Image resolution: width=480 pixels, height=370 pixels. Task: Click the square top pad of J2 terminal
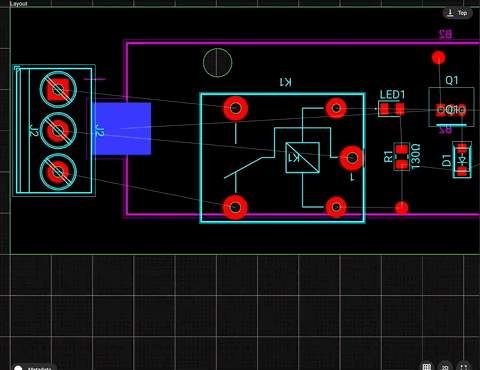pyautogui.click(x=58, y=90)
